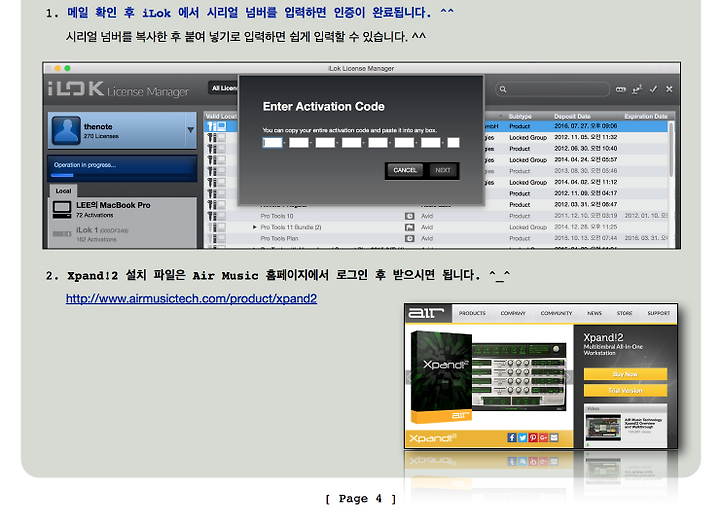Image resolution: width=720 pixels, height=522 pixels.
Task: Click the Xpand!2 overview video thumbnail
Action: pos(603,427)
